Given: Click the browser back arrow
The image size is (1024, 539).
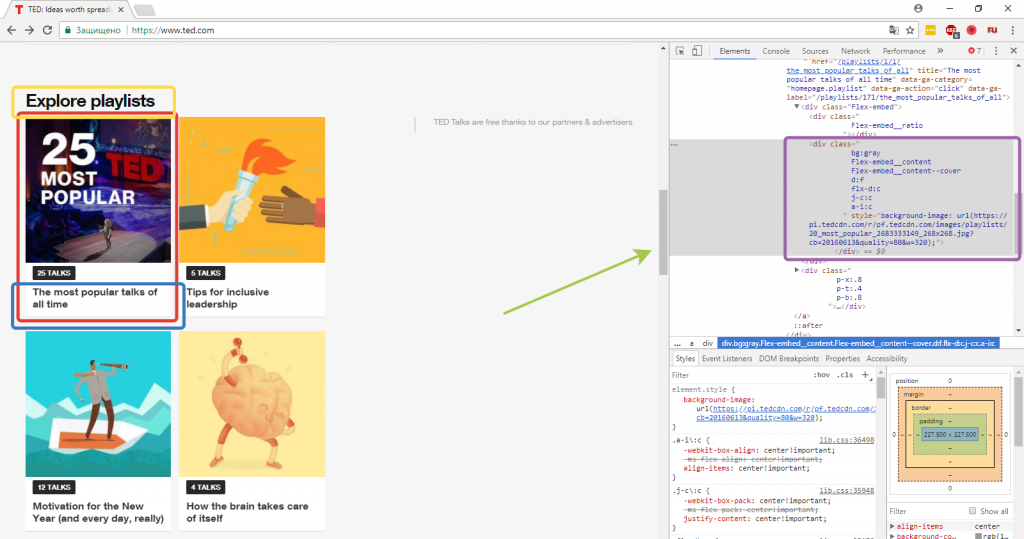Looking at the screenshot, I should click(12, 30).
